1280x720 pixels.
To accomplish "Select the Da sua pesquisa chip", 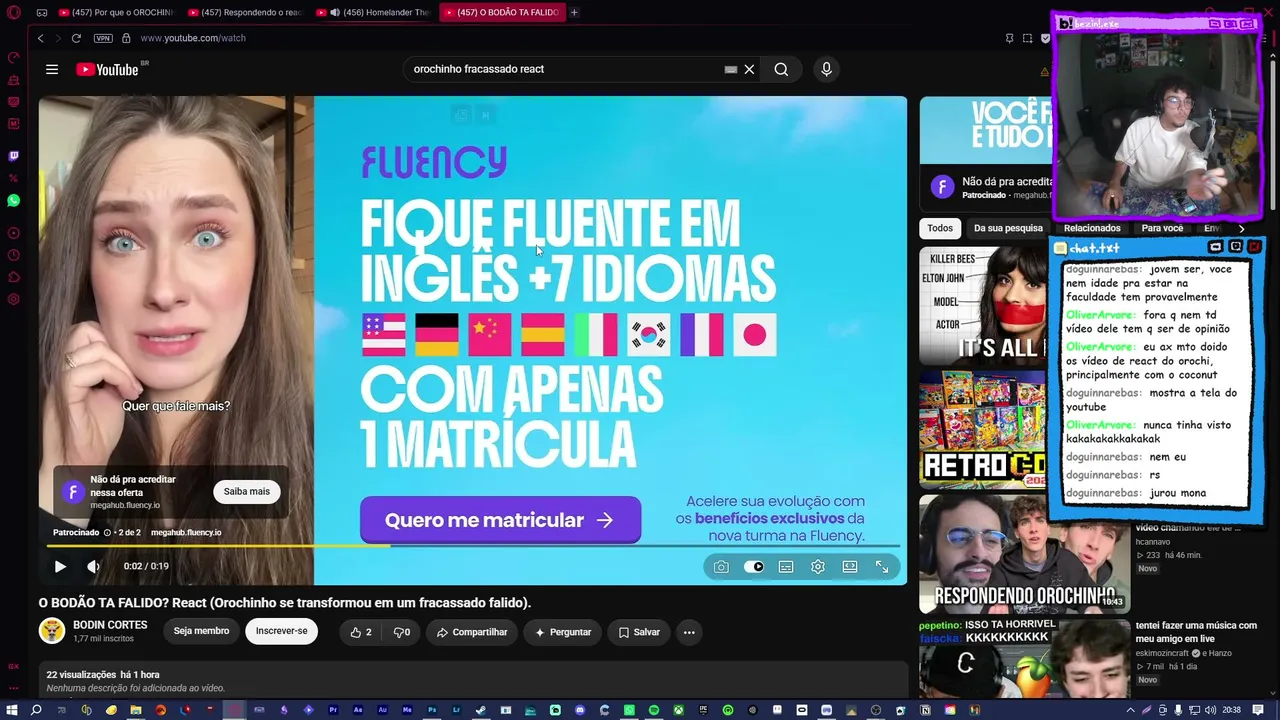I will click(x=1008, y=228).
